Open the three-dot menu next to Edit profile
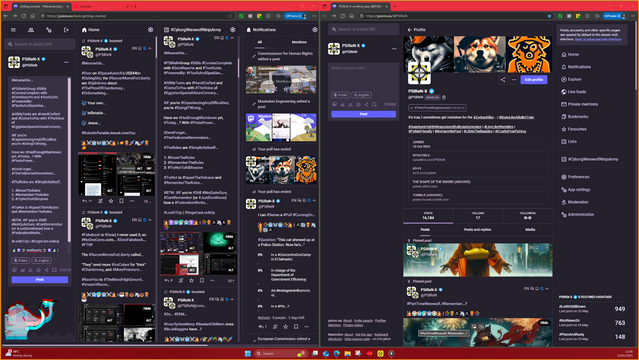Screen dimensions: 639x360 (x=514, y=80)
